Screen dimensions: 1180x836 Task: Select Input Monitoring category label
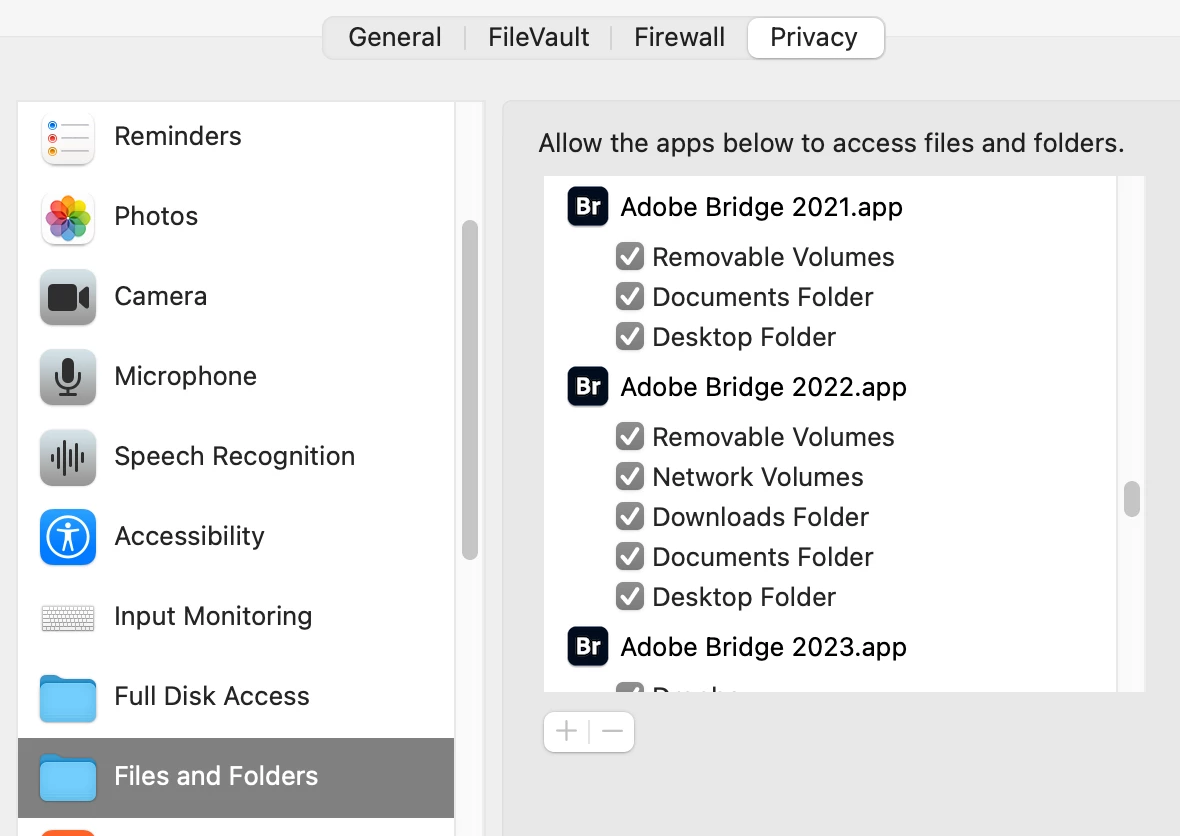pyautogui.click(x=213, y=616)
